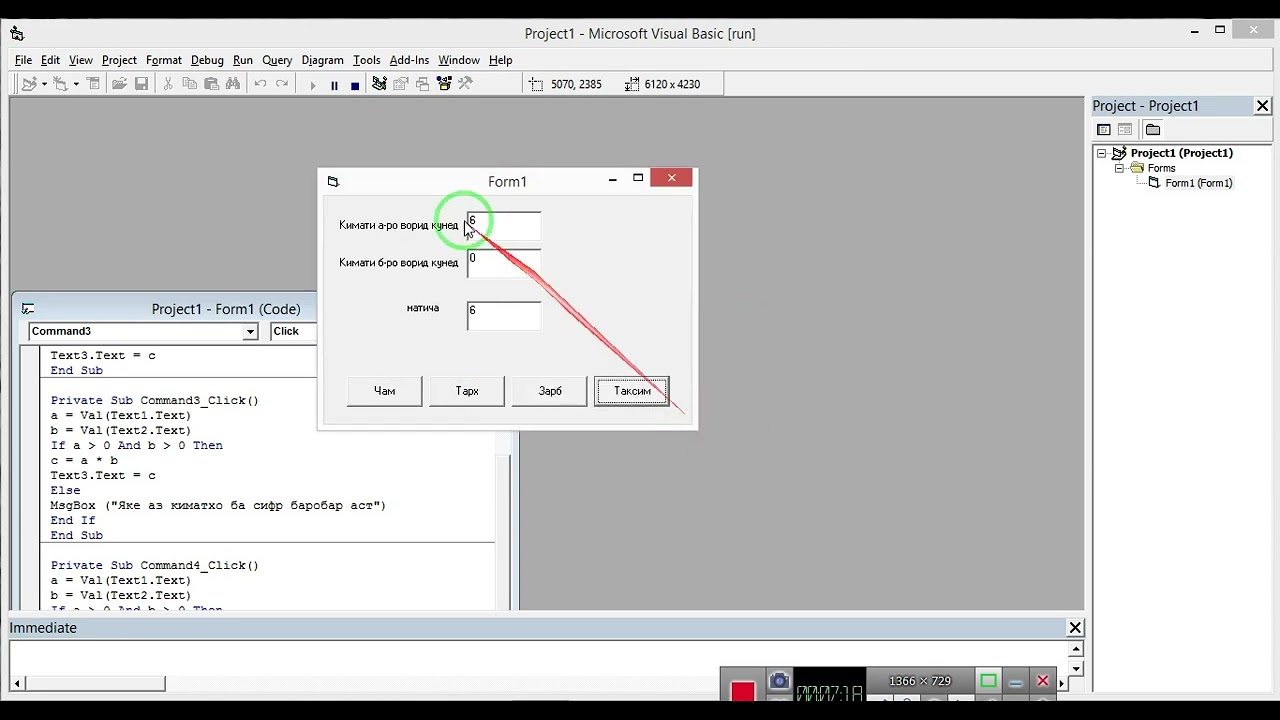Collapse the Forms folder node
The height and width of the screenshot is (720, 1280).
(1120, 168)
